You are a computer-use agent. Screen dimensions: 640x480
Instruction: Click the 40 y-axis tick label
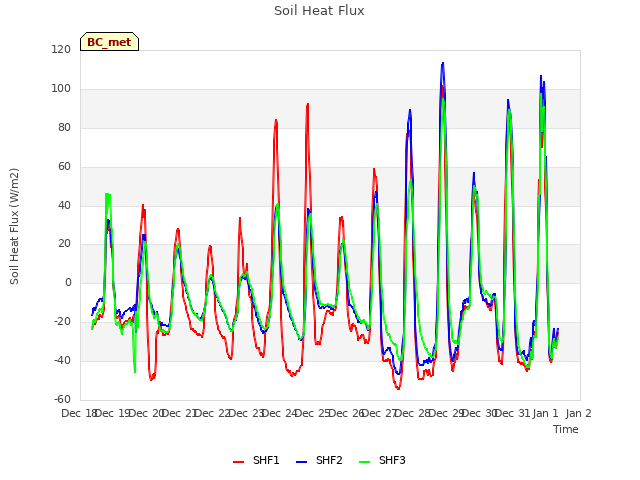64,205
